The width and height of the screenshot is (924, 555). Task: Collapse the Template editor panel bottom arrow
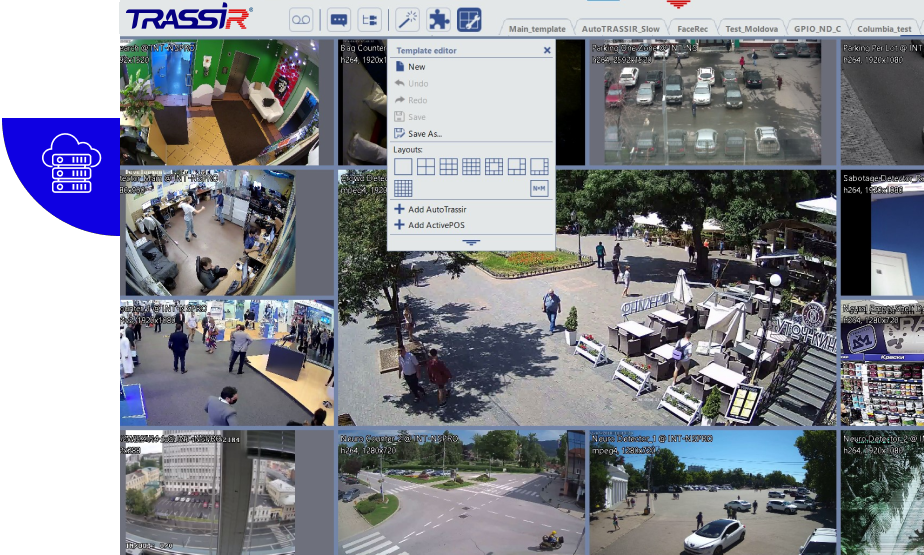471,242
